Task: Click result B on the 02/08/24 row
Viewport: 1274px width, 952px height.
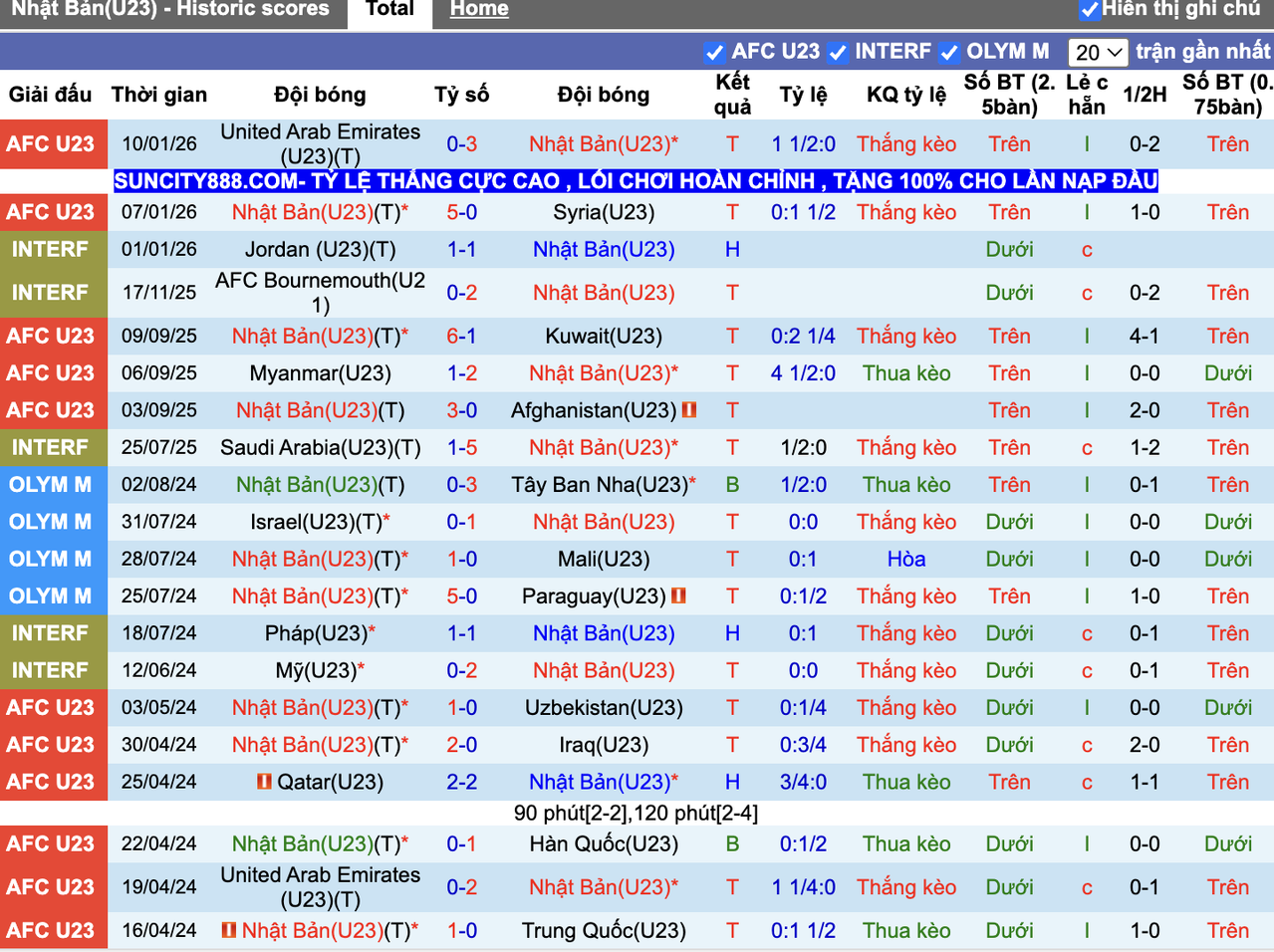Action: click(732, 485)
